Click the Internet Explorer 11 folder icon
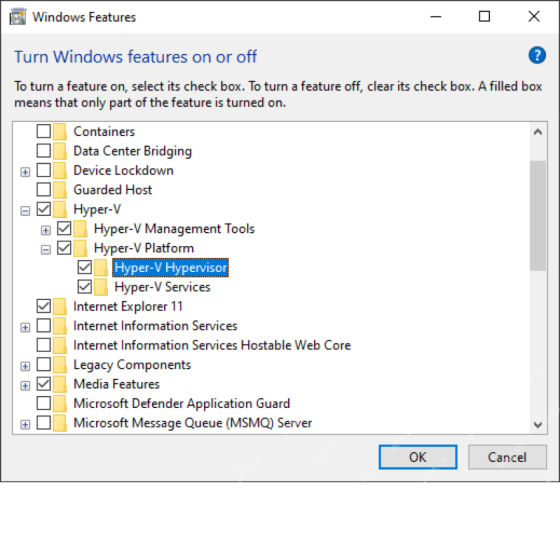The image size is (560, 560). point(60,306)
